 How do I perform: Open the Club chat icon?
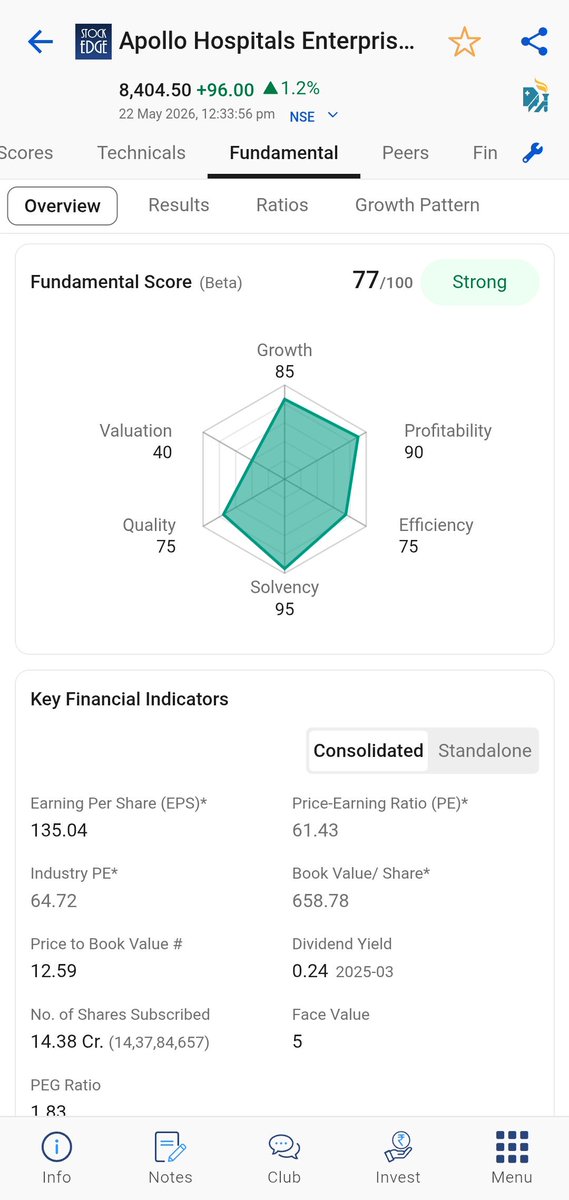[x=284, y=1158]
